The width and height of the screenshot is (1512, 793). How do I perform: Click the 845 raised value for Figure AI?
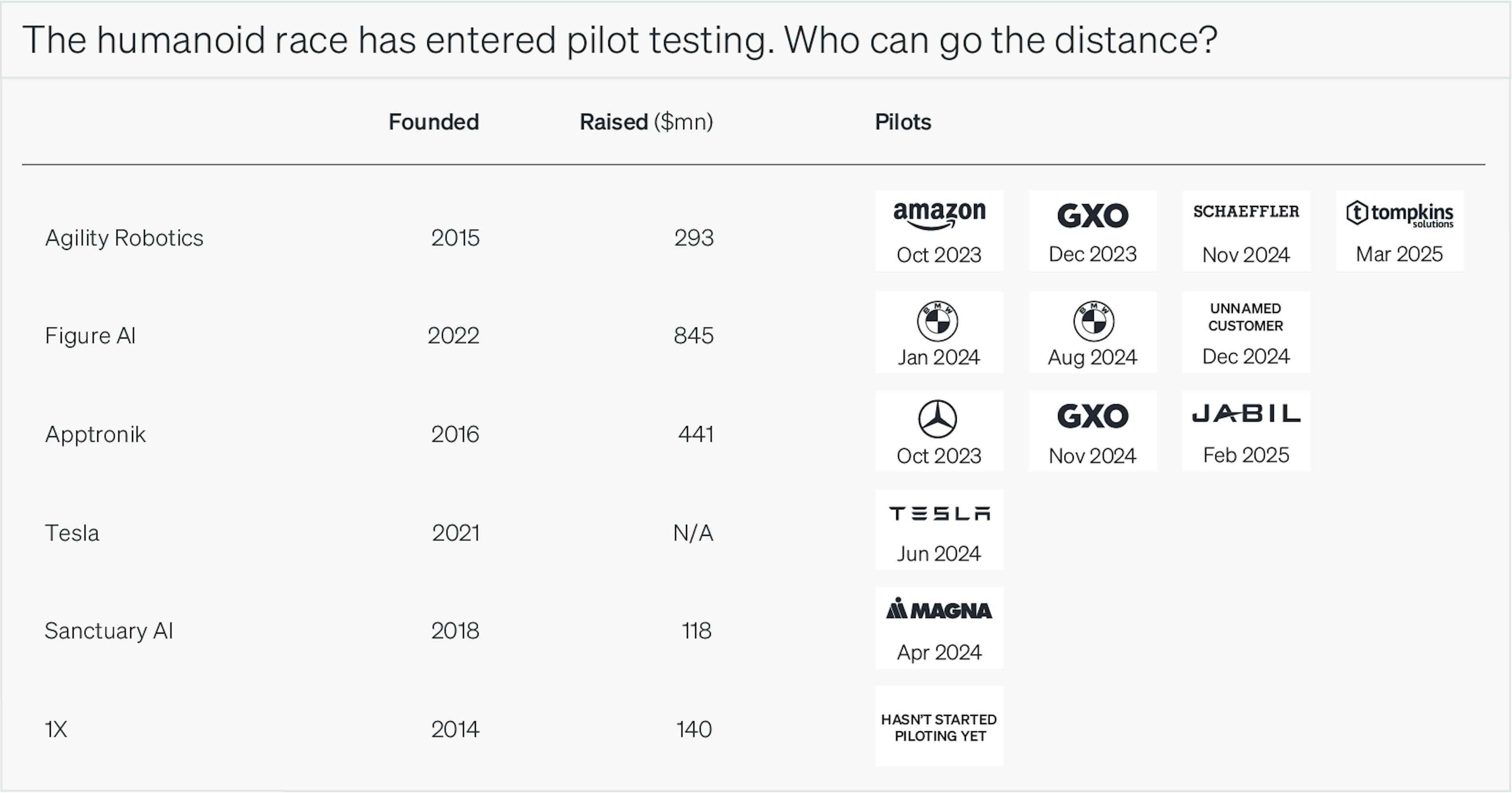pyautogui.click(x=693, y=335)
